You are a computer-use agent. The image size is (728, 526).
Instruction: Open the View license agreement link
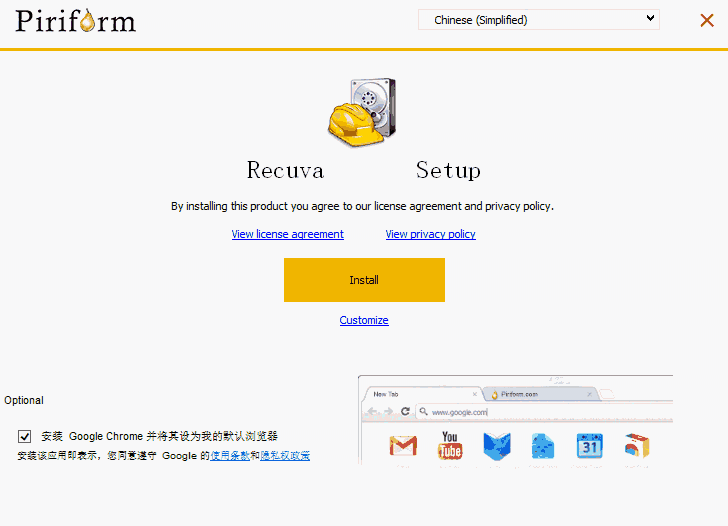[x=287, y=234]
